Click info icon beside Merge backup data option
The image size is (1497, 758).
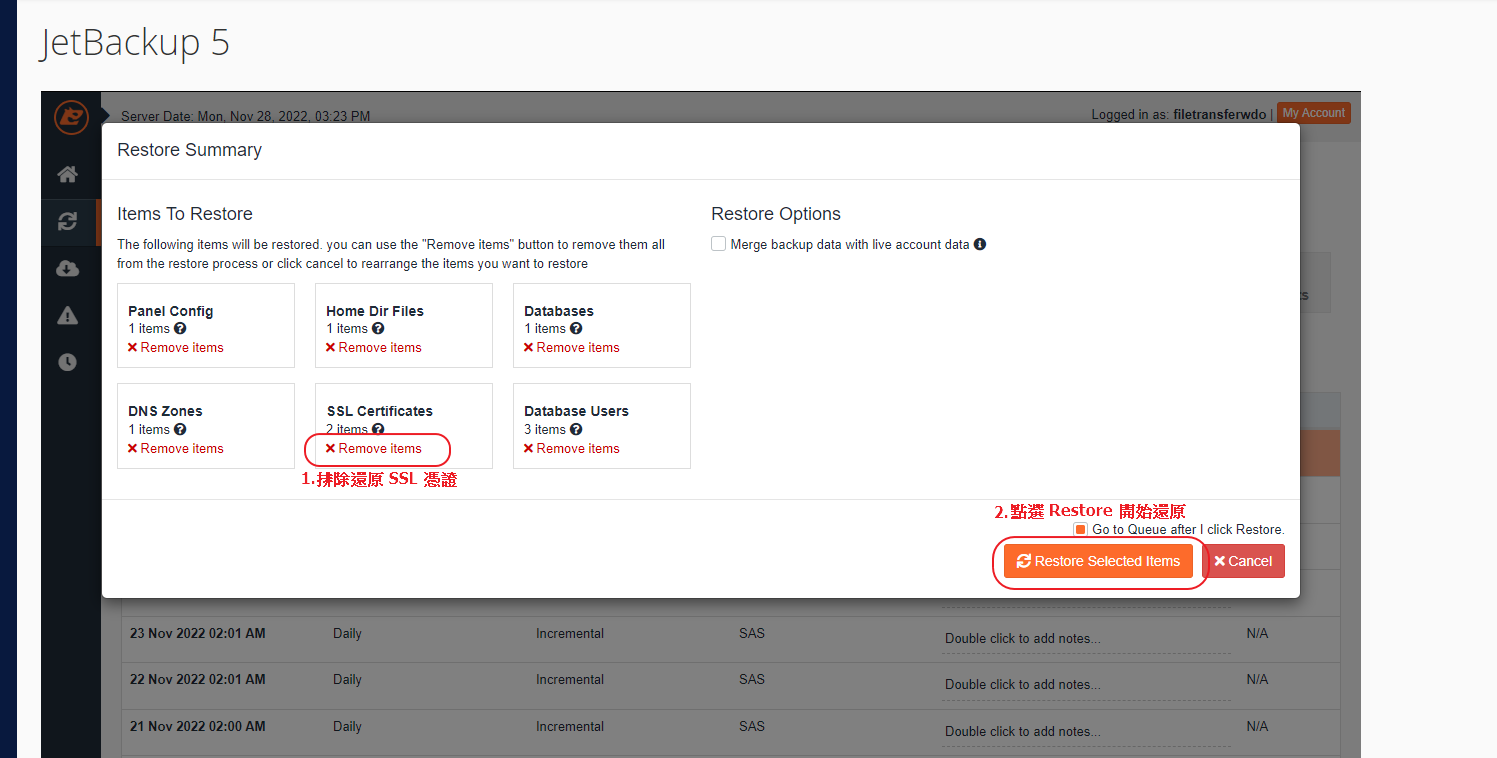click(x=980, y=244)
